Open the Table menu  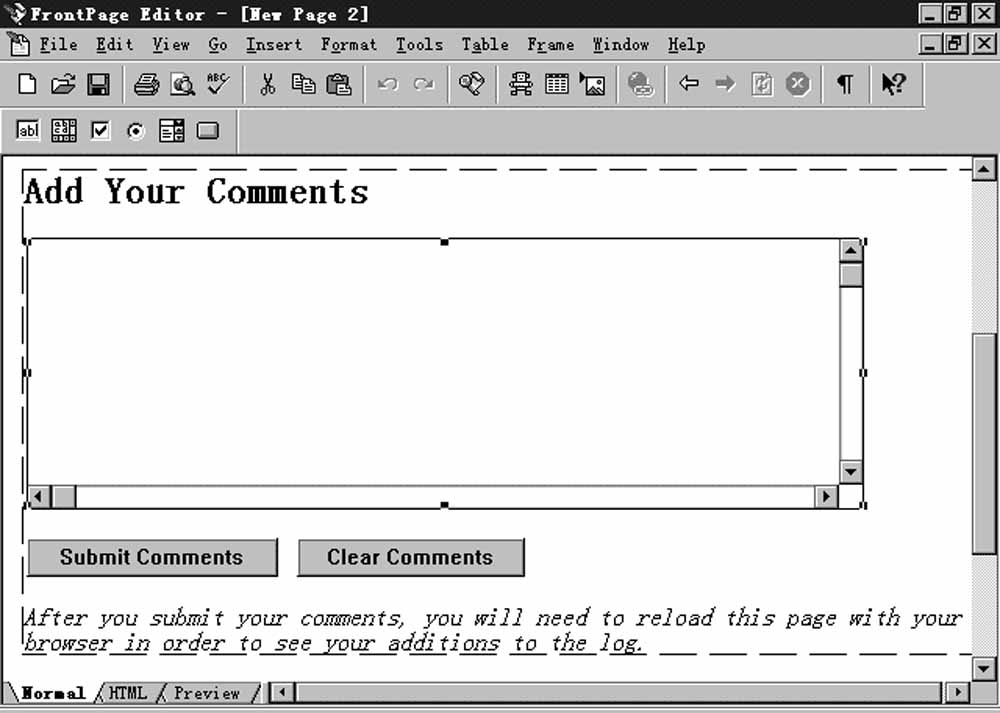[x=485, y=45]
